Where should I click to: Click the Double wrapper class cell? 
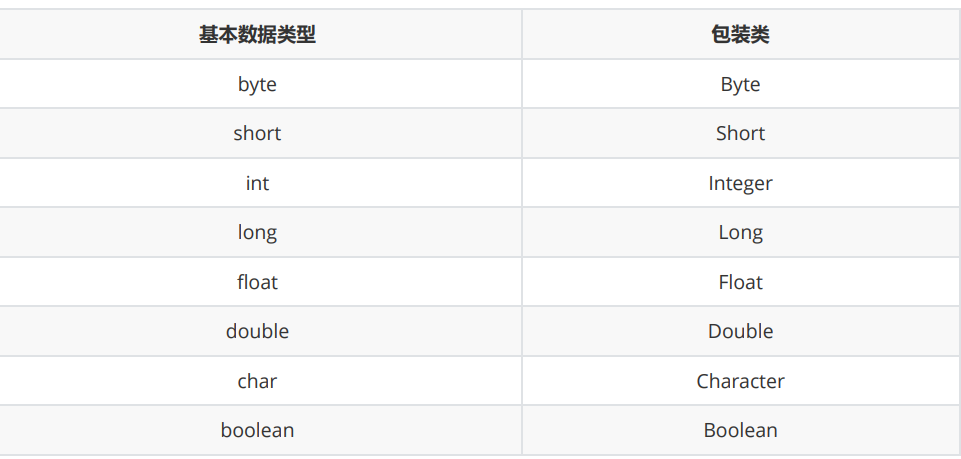[741, 331]
